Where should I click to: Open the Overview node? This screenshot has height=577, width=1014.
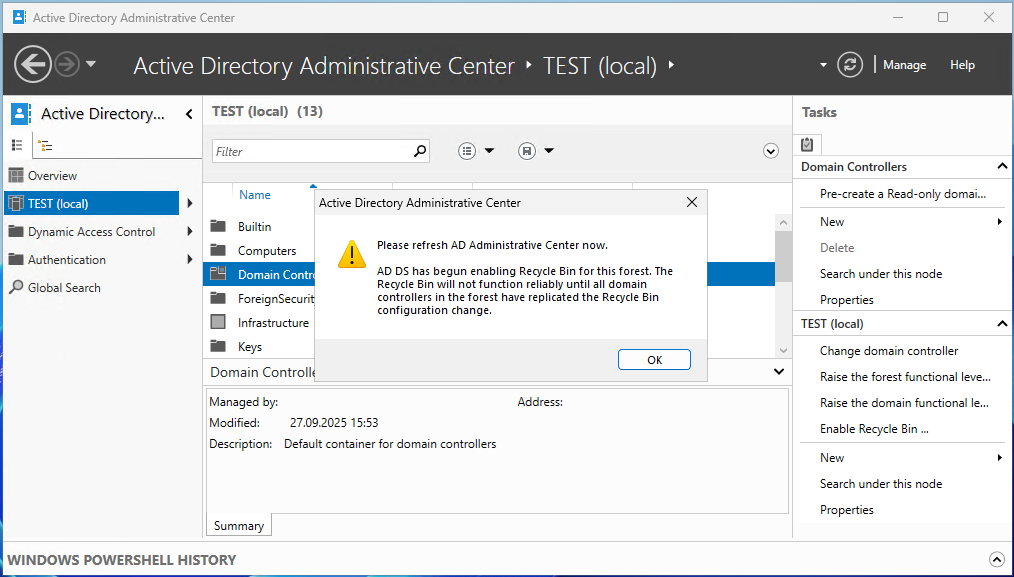(x=52, y=176)
